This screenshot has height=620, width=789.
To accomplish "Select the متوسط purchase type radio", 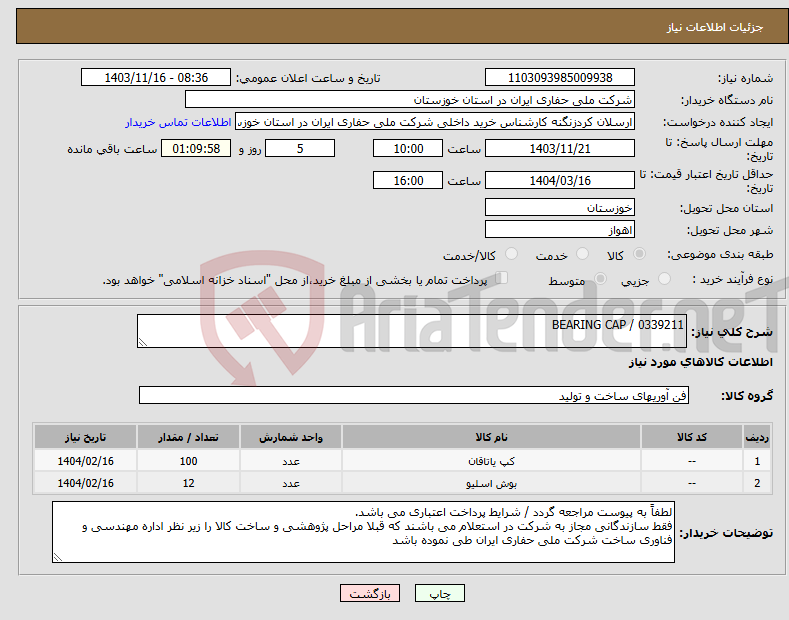I will (600, 278).
